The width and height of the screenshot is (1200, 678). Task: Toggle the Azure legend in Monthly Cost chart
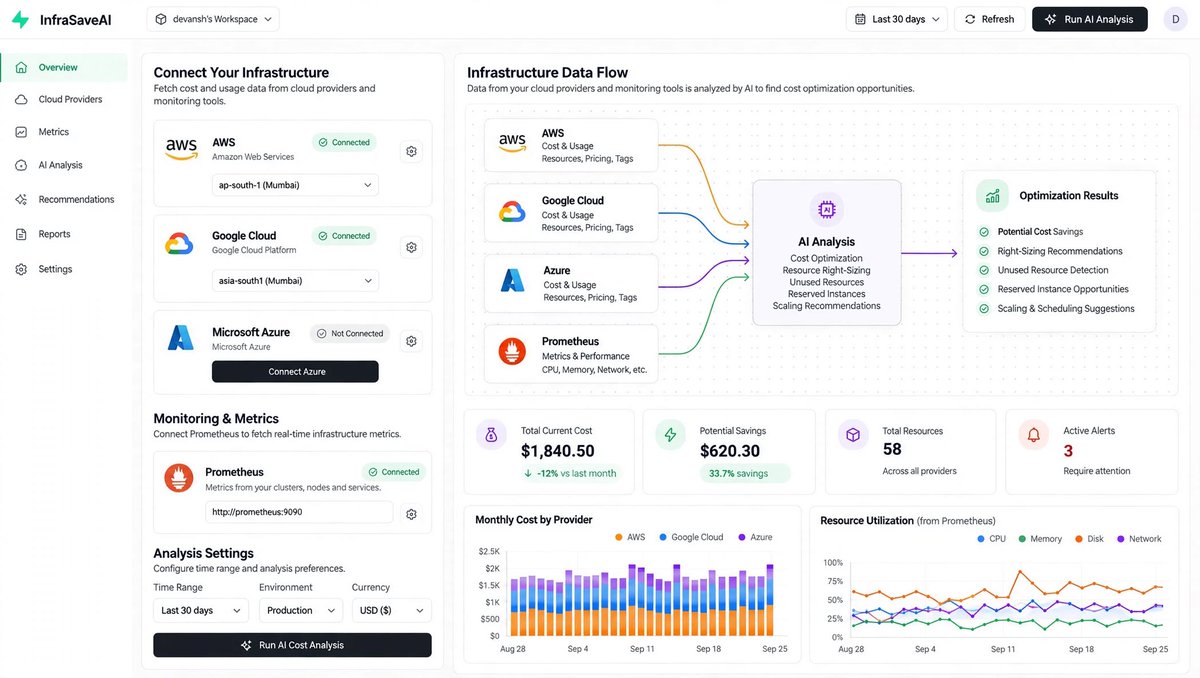pyautogui.click(x=756, y=537)
